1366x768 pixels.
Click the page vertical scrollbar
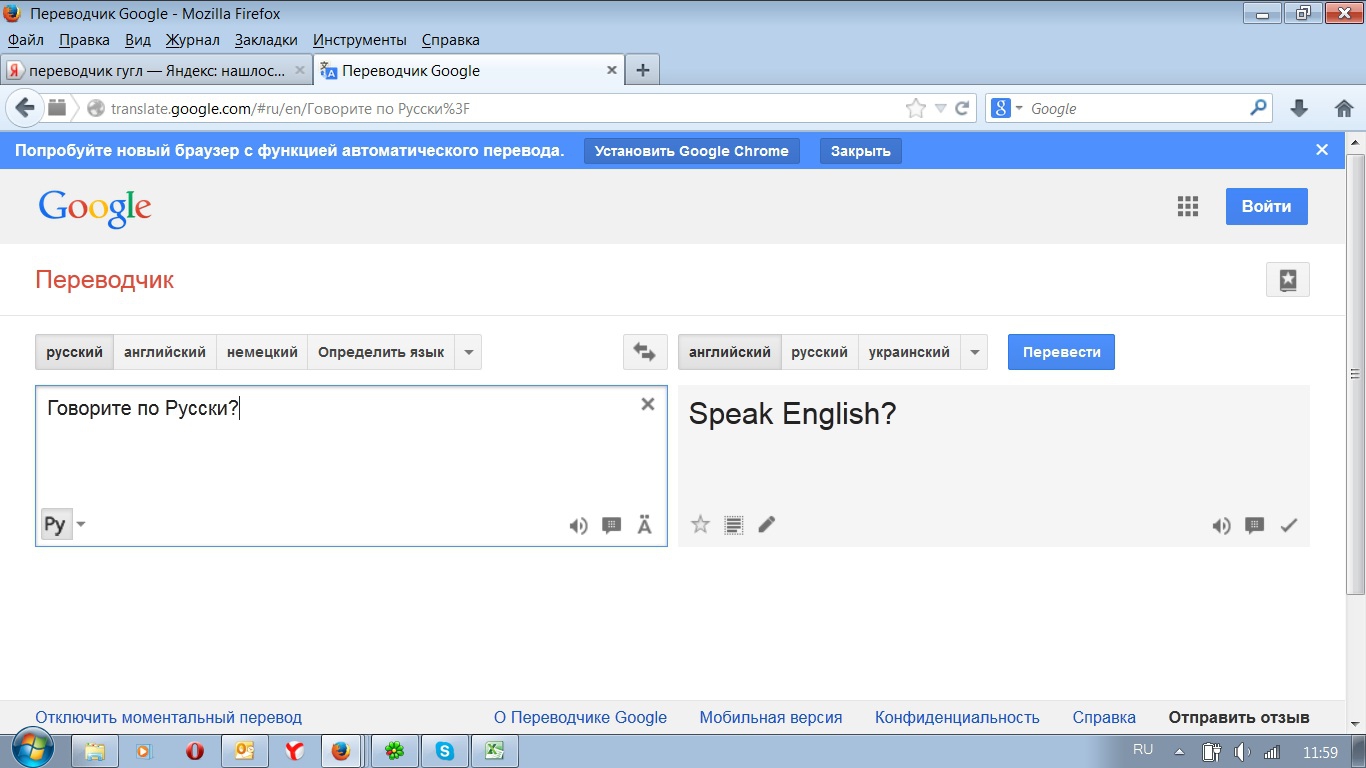1356,374
